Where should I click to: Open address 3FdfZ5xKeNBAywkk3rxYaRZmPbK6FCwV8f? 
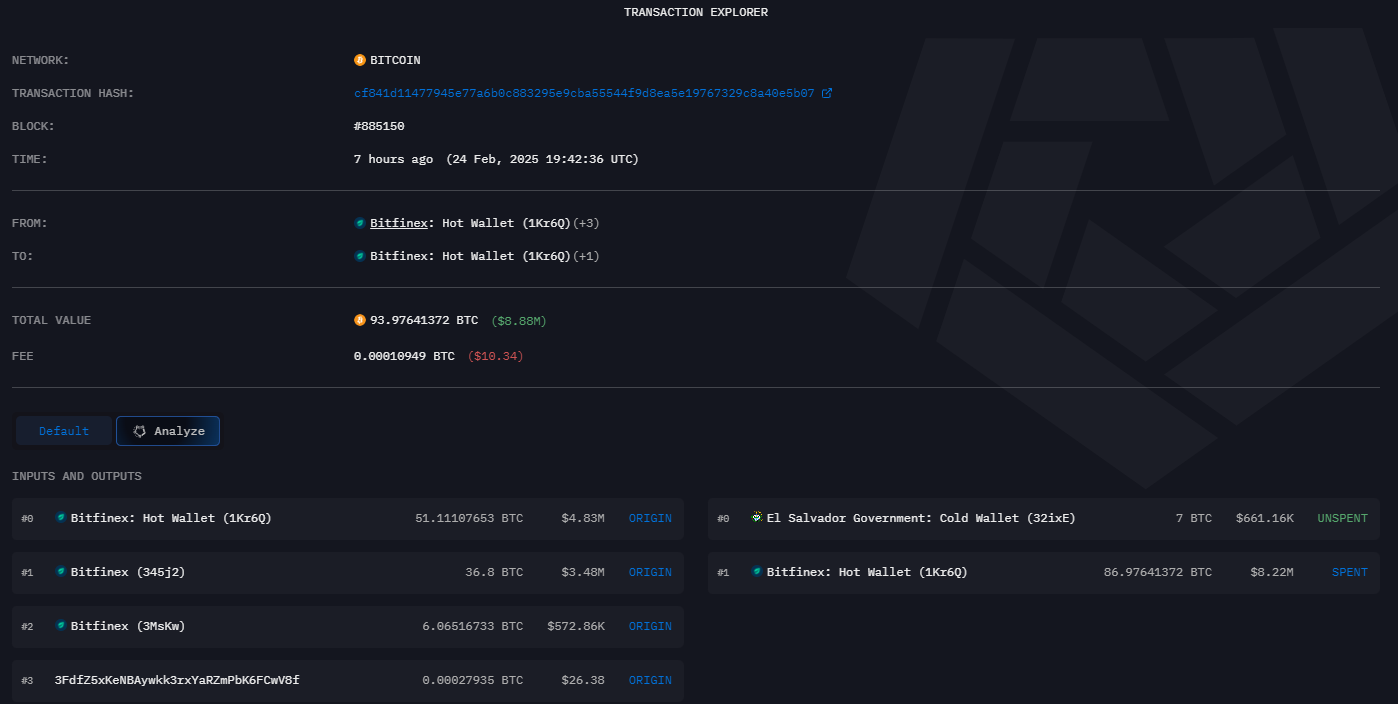[x=177, y=680]
